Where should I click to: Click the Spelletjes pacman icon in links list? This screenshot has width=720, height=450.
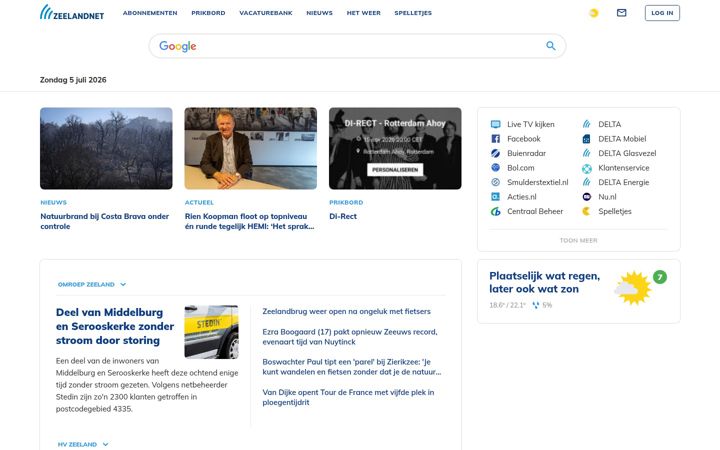click(586, 211)
